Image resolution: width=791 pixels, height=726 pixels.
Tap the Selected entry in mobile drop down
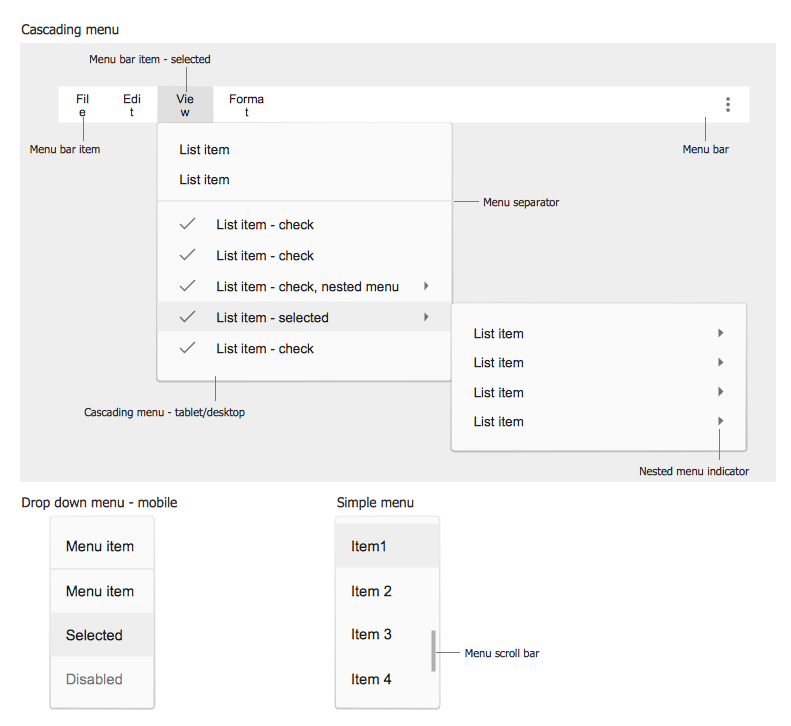click(x=102, y=635)
